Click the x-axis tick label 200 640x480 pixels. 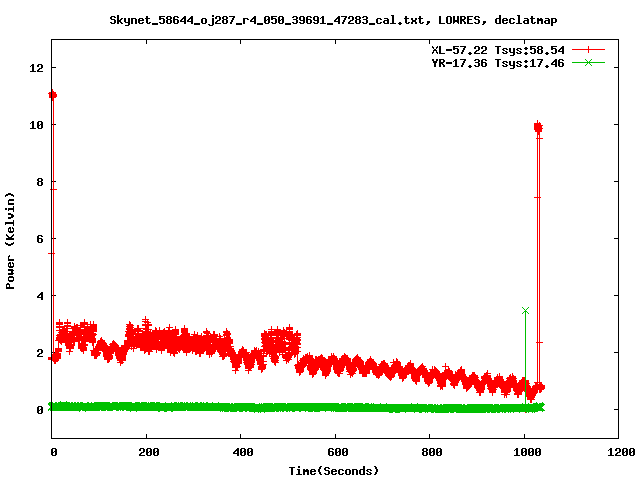149,452
